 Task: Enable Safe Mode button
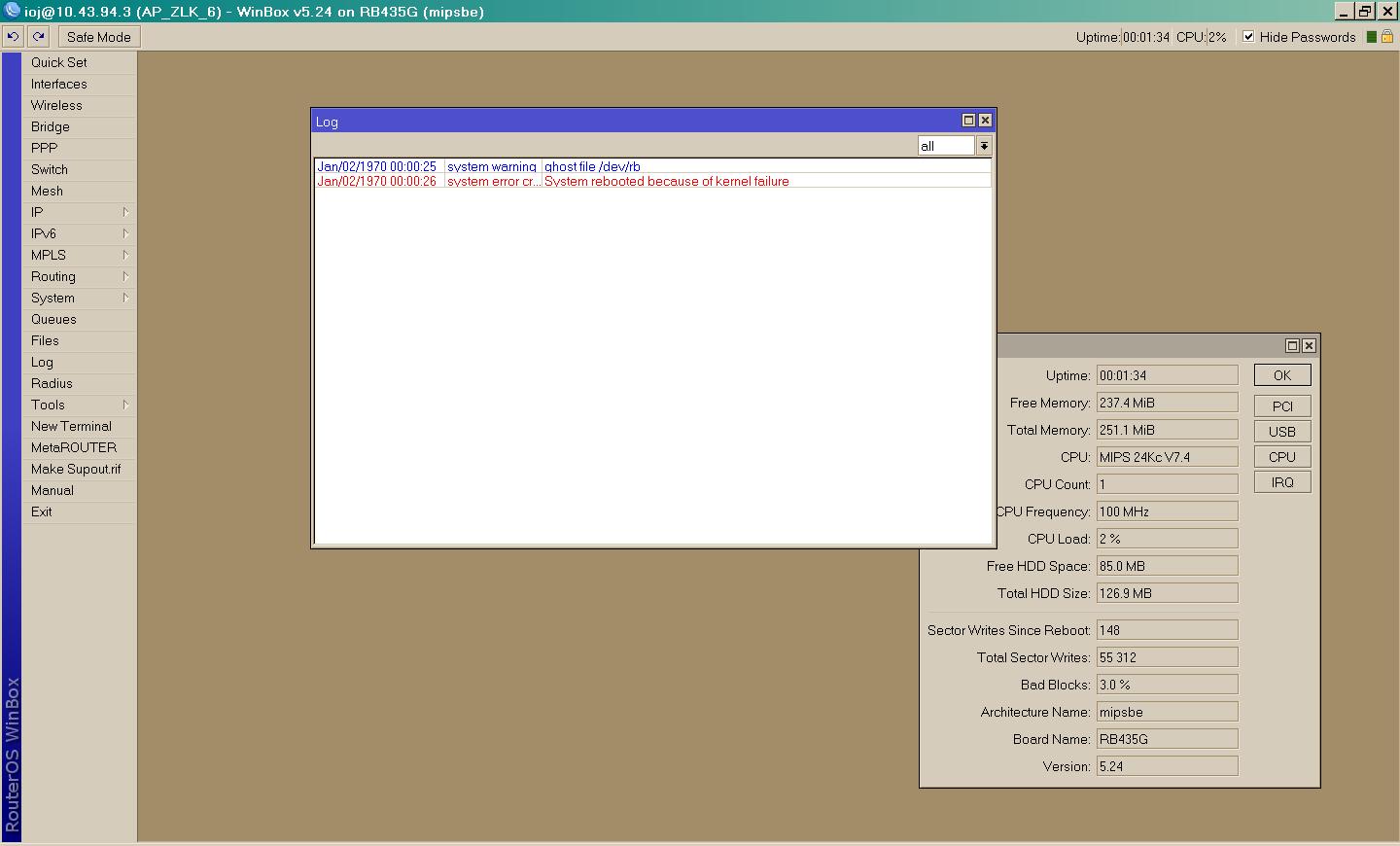pyautogui.click(x=99, y=37)
